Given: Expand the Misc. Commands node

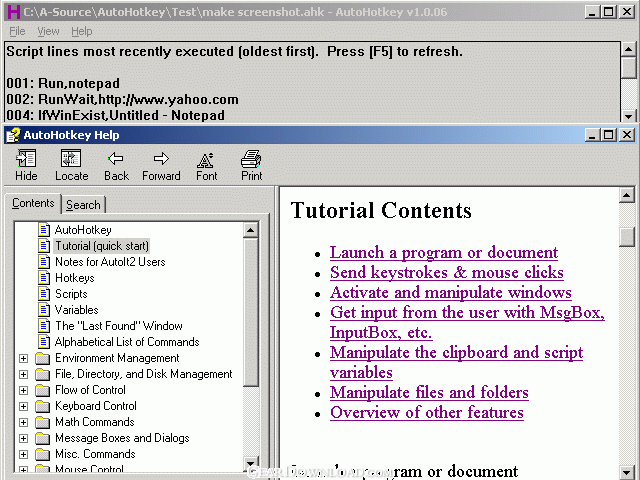Looking at the screenshot, I should [24, 454].
